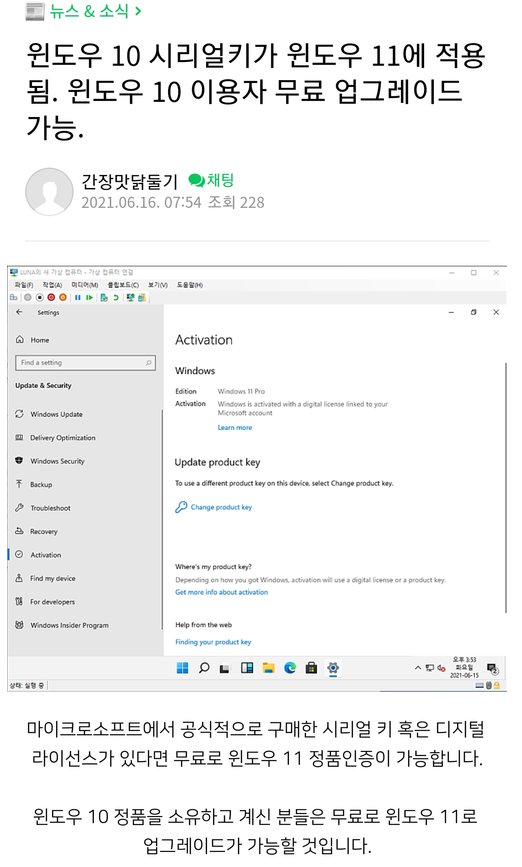Click the Enhanced Session toolbar icon
This screenshot has width=522, height=867.
click(130, 297)
